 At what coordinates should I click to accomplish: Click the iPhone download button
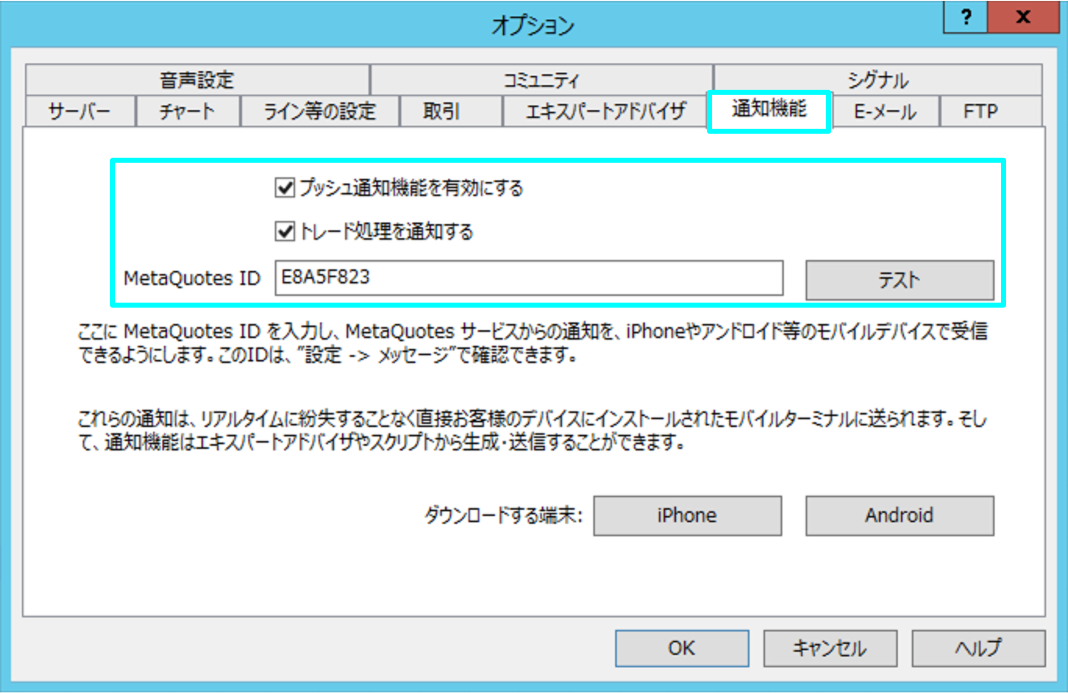[686, 516]
